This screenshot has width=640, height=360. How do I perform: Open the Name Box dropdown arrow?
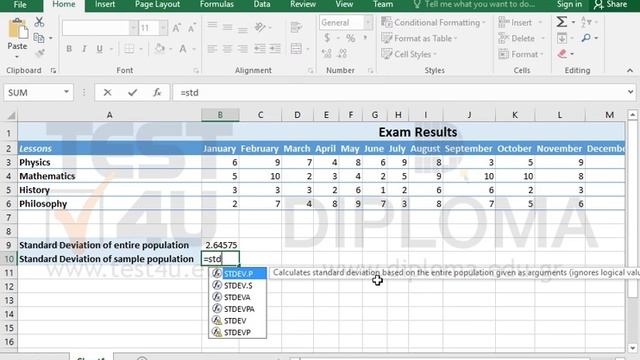click(66, 92)
